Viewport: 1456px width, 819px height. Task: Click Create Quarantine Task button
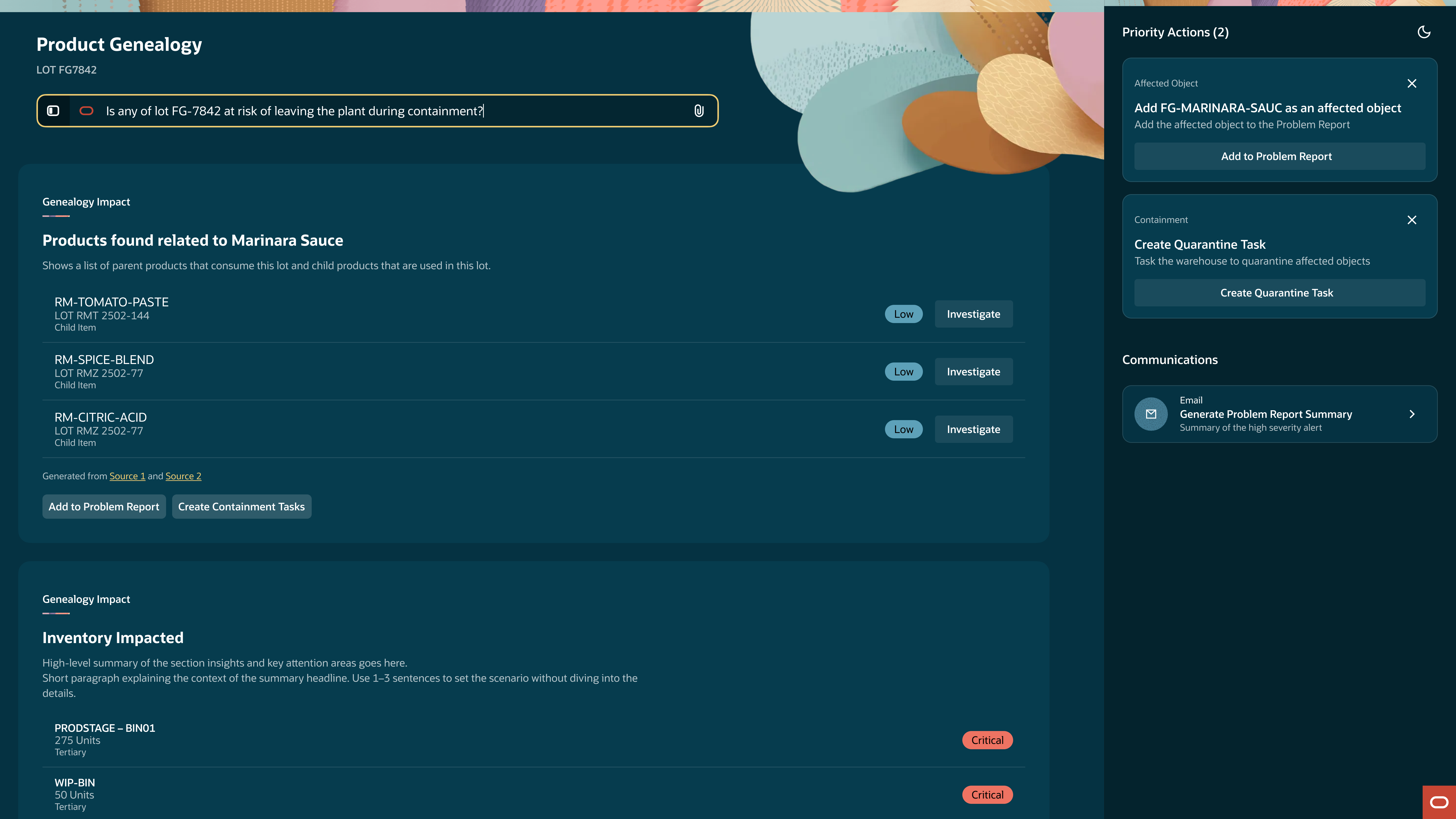pos(1280,293)
